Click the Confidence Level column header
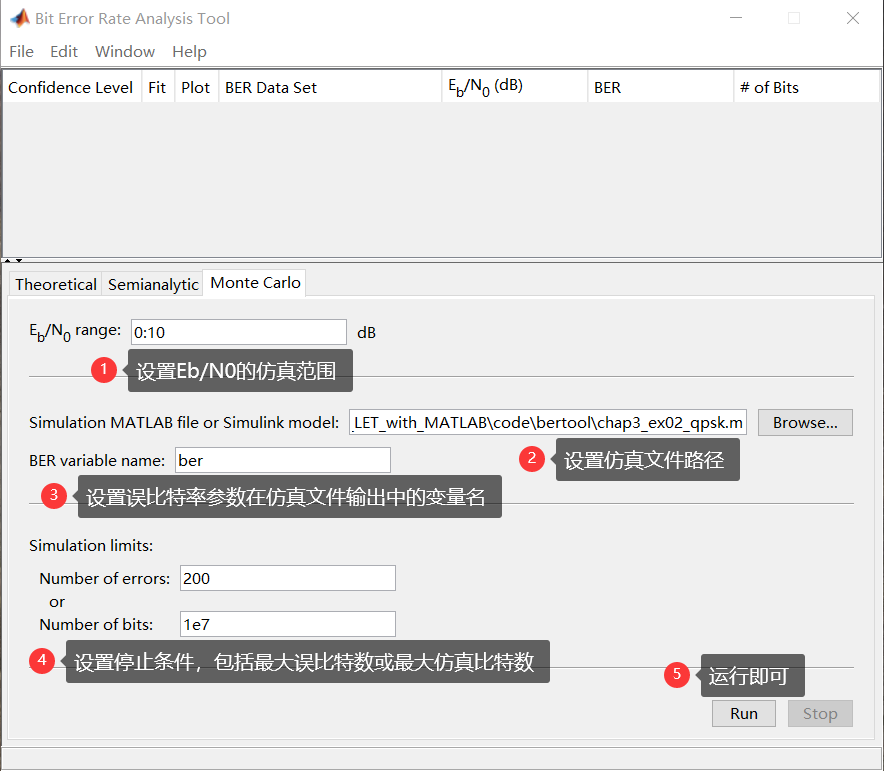884x771 pixels. 70,87
